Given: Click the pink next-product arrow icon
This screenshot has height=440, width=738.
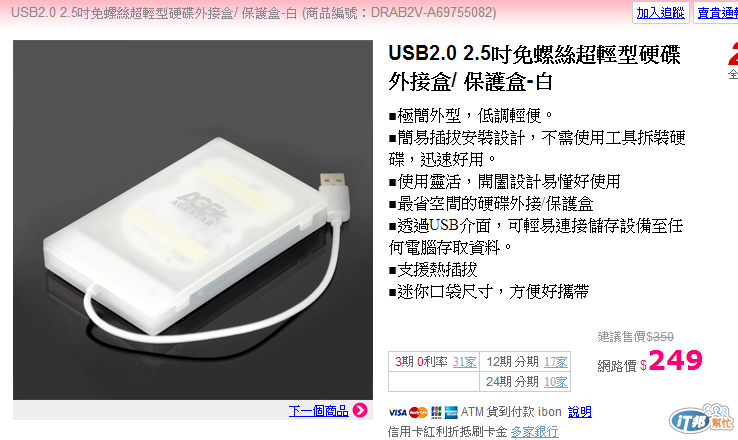Looking at the screenshot, I should point(360,410).
